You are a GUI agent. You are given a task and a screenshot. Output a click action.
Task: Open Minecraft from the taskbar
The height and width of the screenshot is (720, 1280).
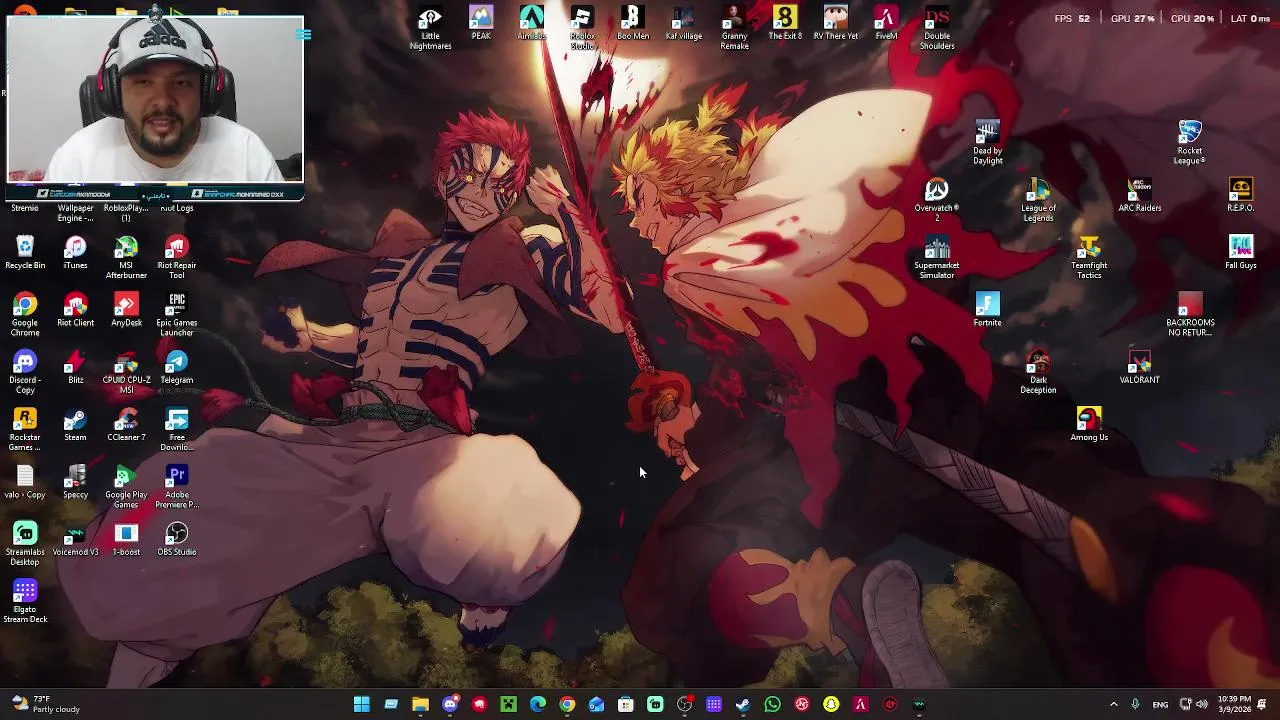pos(508,704)
